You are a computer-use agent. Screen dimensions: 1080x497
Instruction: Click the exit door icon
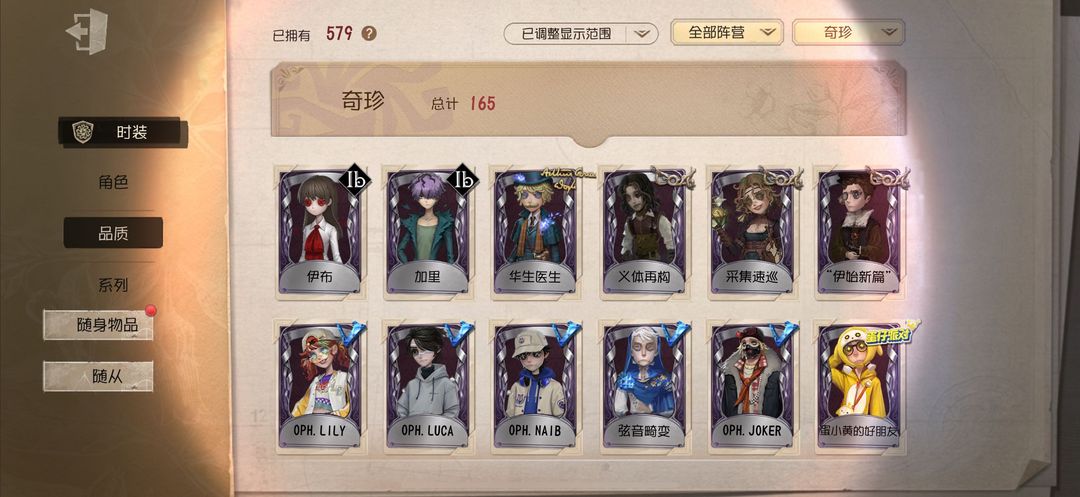87,31
